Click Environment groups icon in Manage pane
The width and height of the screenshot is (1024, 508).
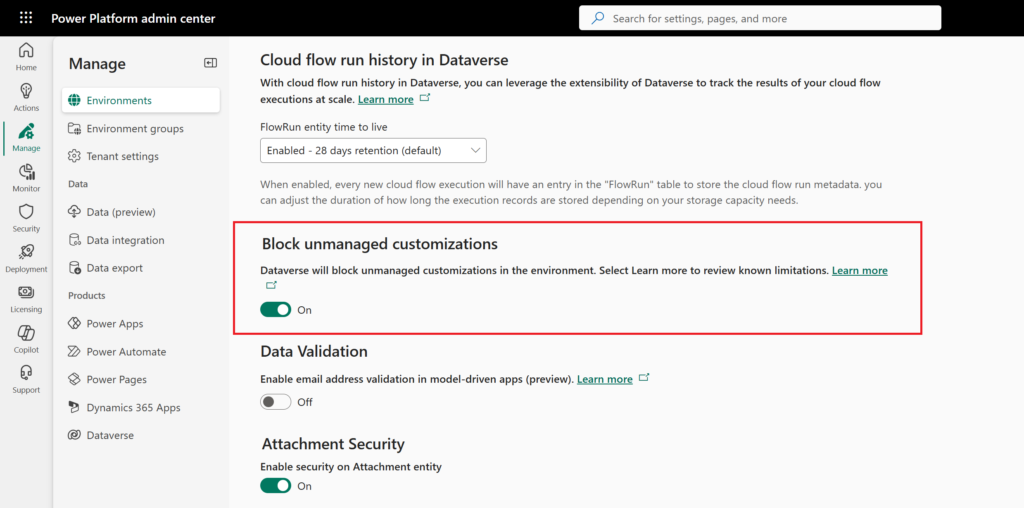pyautogui.click(x=74, y=129)
